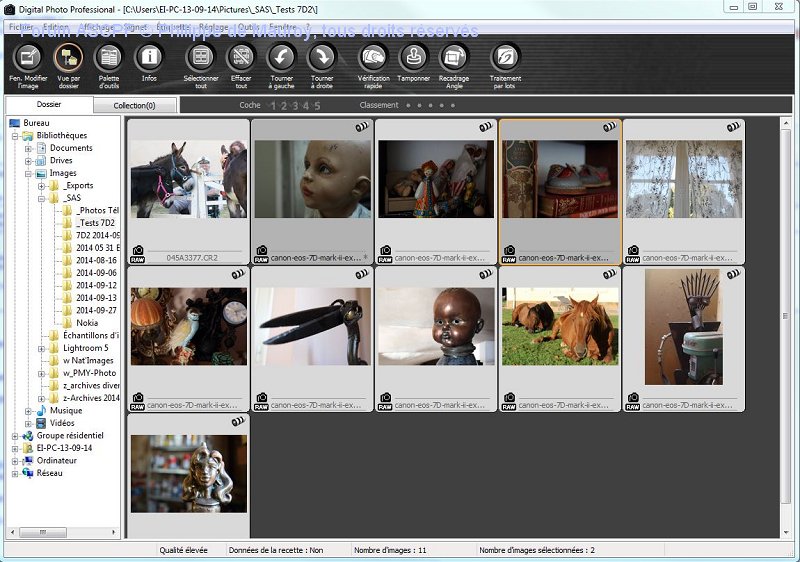Open the Tamponner stamp tool

coord(413,58)
